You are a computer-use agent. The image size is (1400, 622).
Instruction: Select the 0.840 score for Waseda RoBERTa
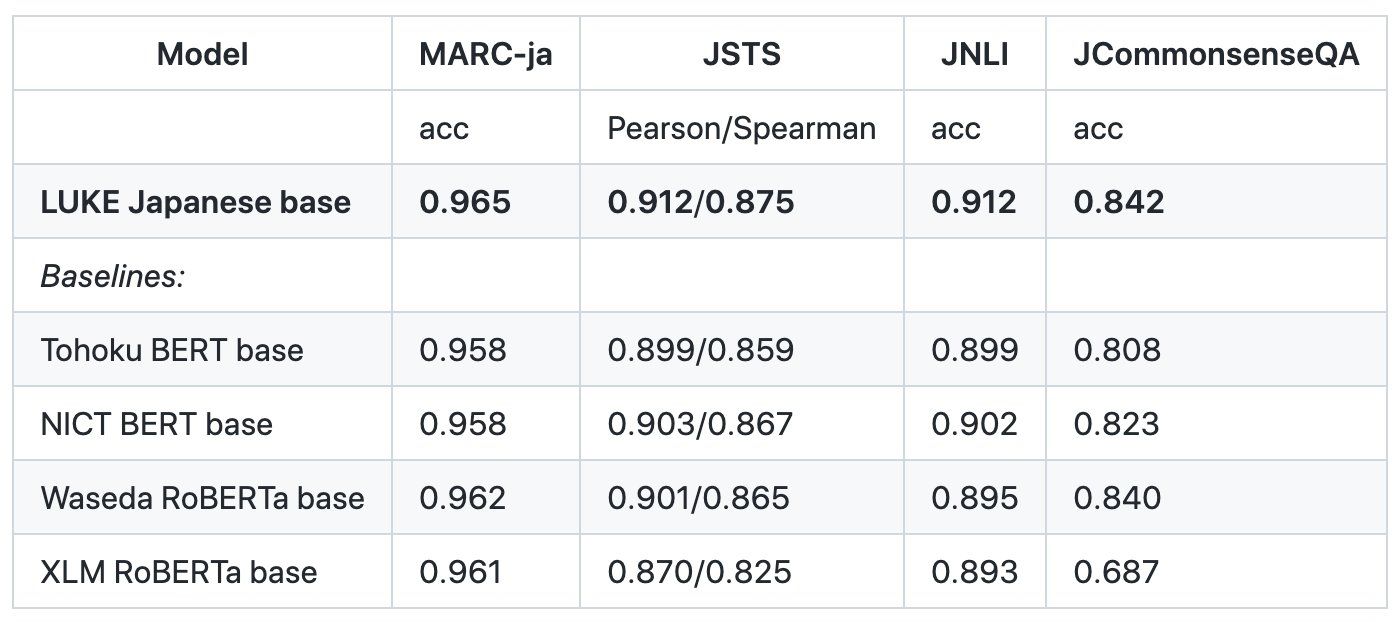[1117, 498]
